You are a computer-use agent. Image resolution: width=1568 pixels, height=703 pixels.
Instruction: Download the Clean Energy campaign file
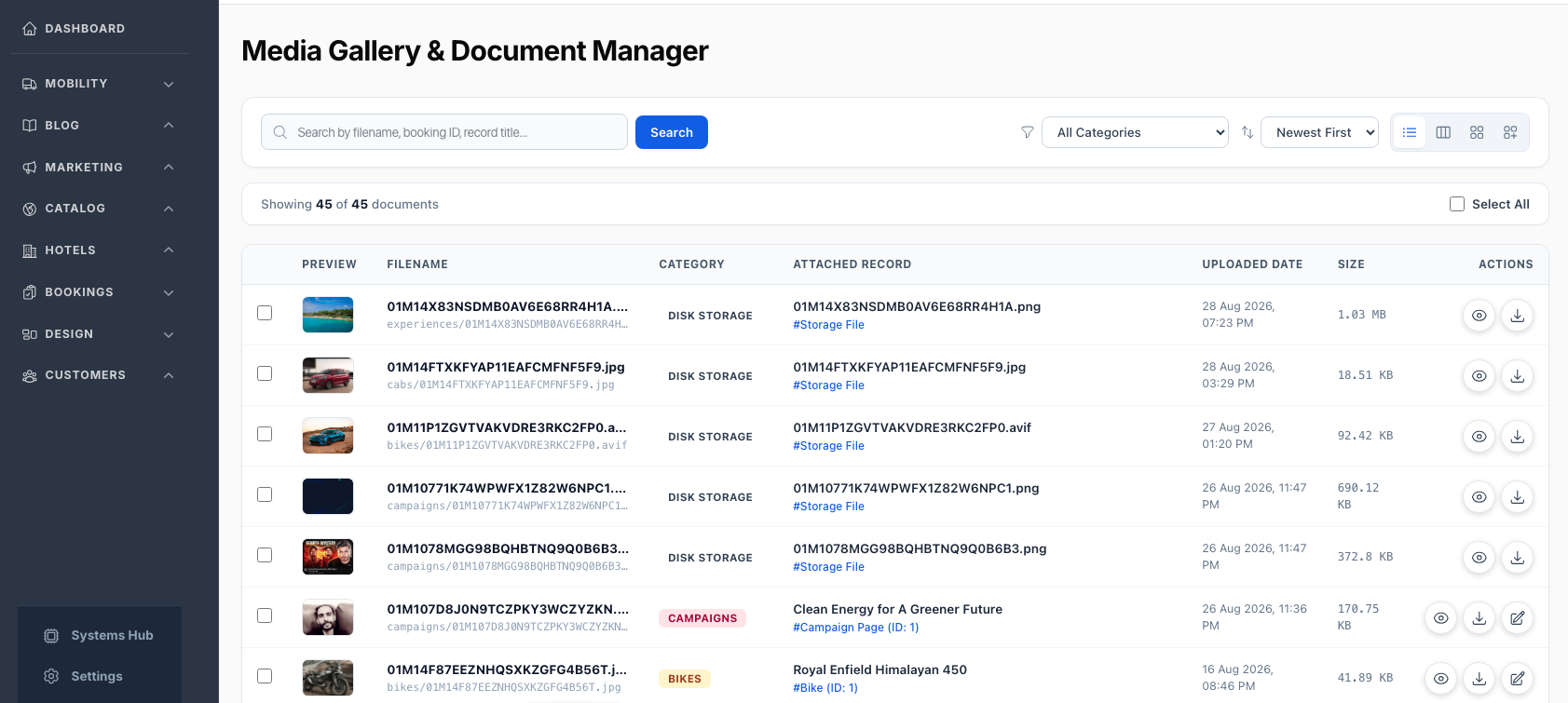coord(1479,618)
